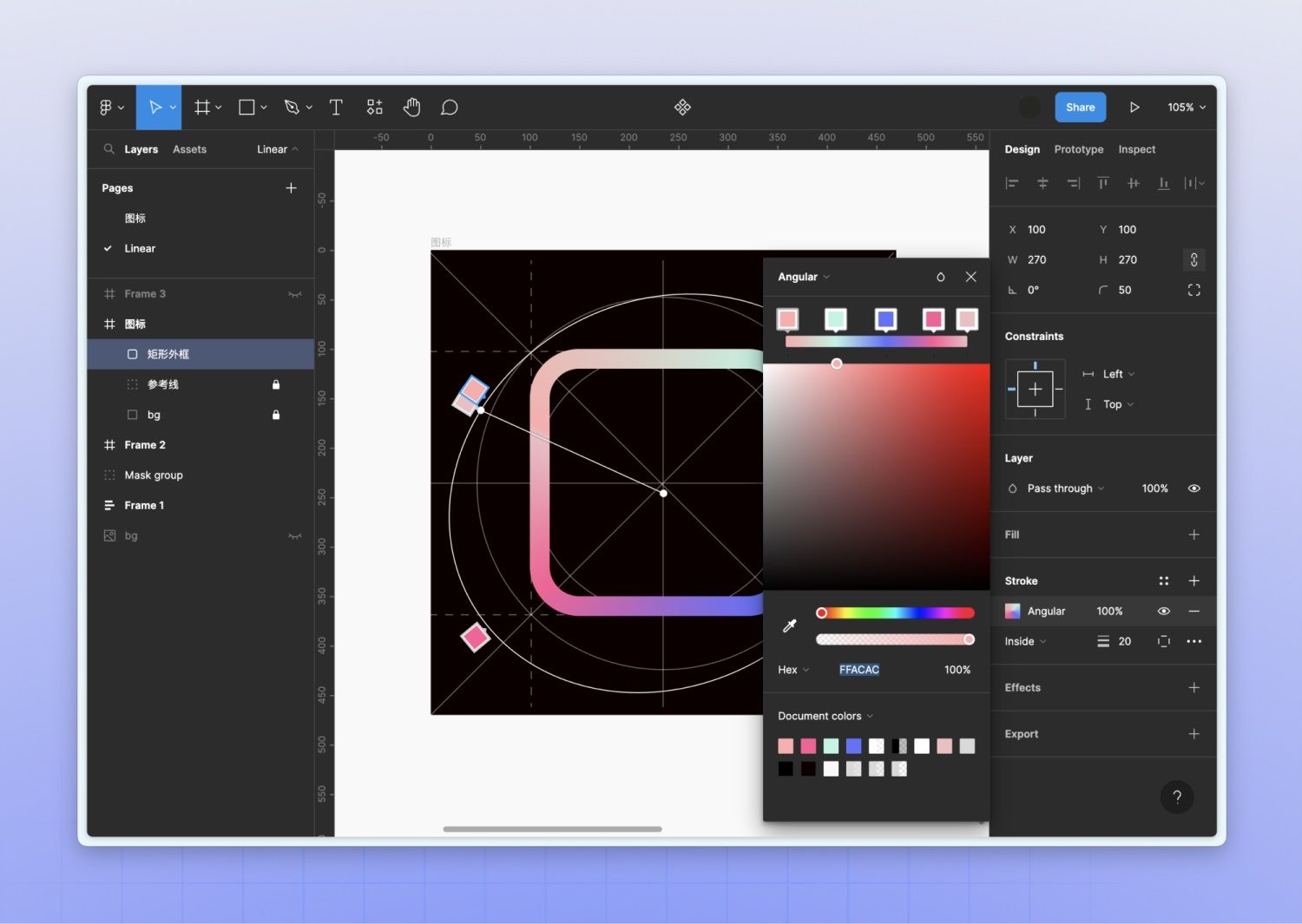
Task: Toggle constrain proportions link icon
Action: 1194,260
